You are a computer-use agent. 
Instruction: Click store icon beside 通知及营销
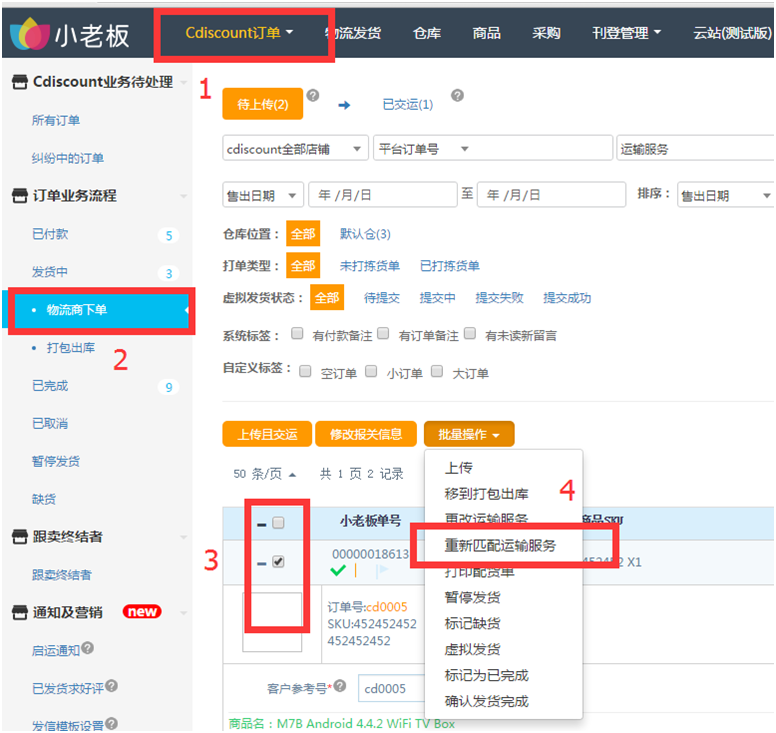coord(20,612)
